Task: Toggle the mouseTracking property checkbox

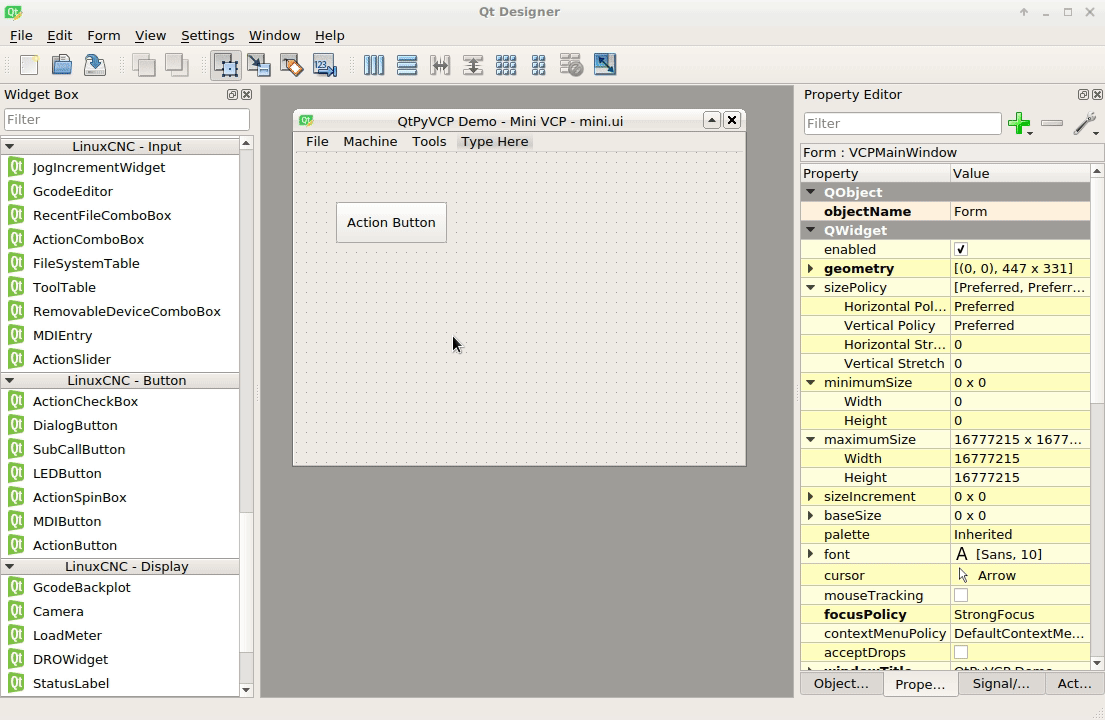Action: tap(961, 595)
